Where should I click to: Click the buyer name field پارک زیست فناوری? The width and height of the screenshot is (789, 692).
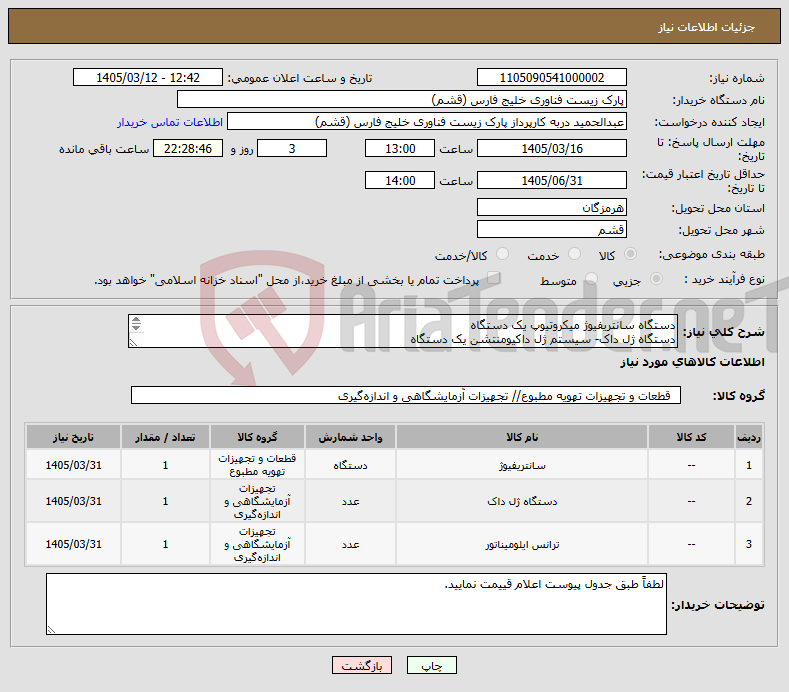[x=402, y=100]
